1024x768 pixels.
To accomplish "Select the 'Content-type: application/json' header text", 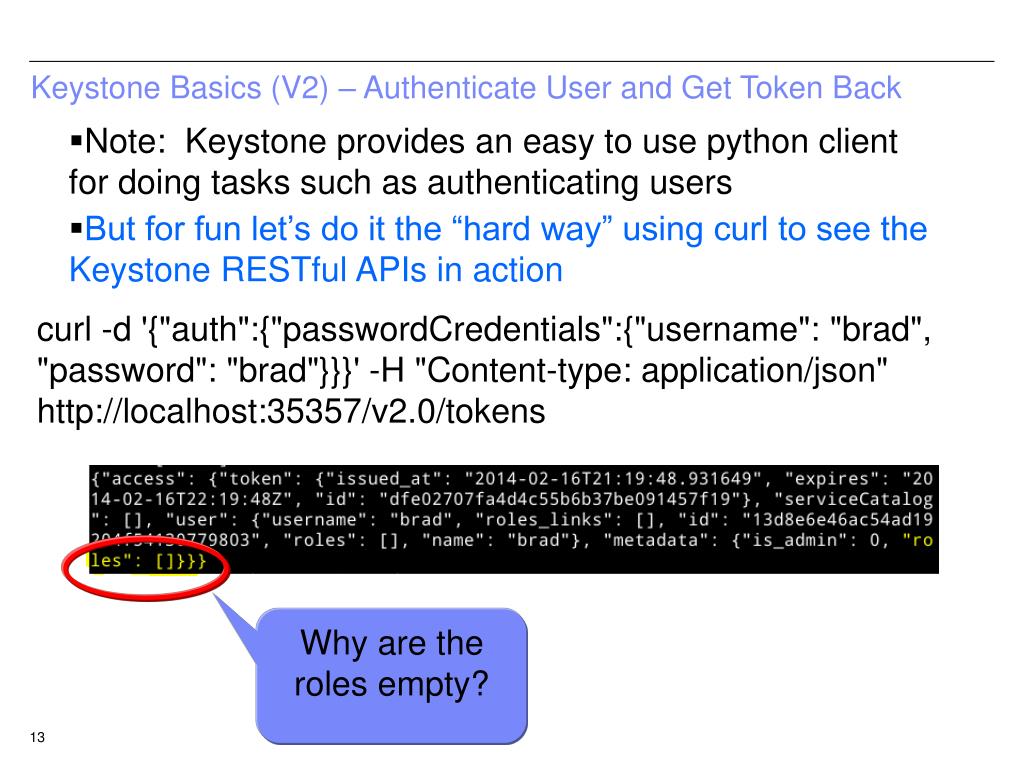I will click(x=650, y=370).
